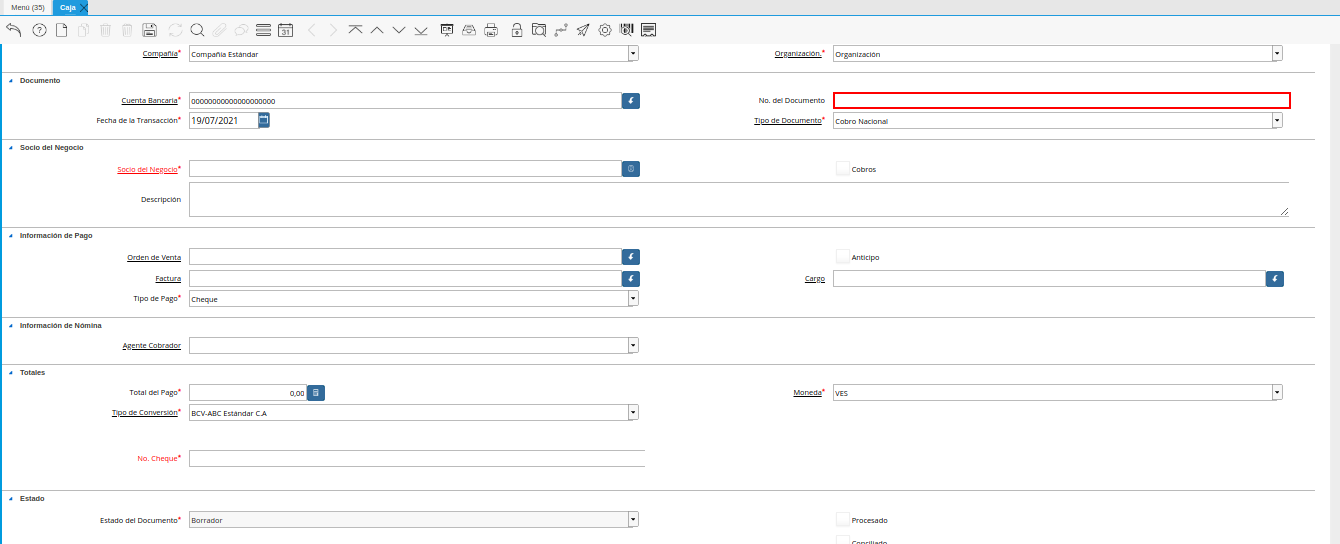Go to the previous record up arrow

[x=377, y=30]
